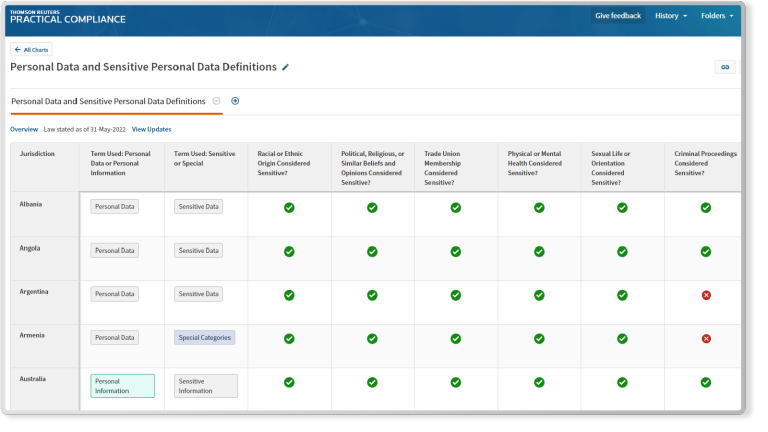Open the Overview link

[x=24, y=129]
